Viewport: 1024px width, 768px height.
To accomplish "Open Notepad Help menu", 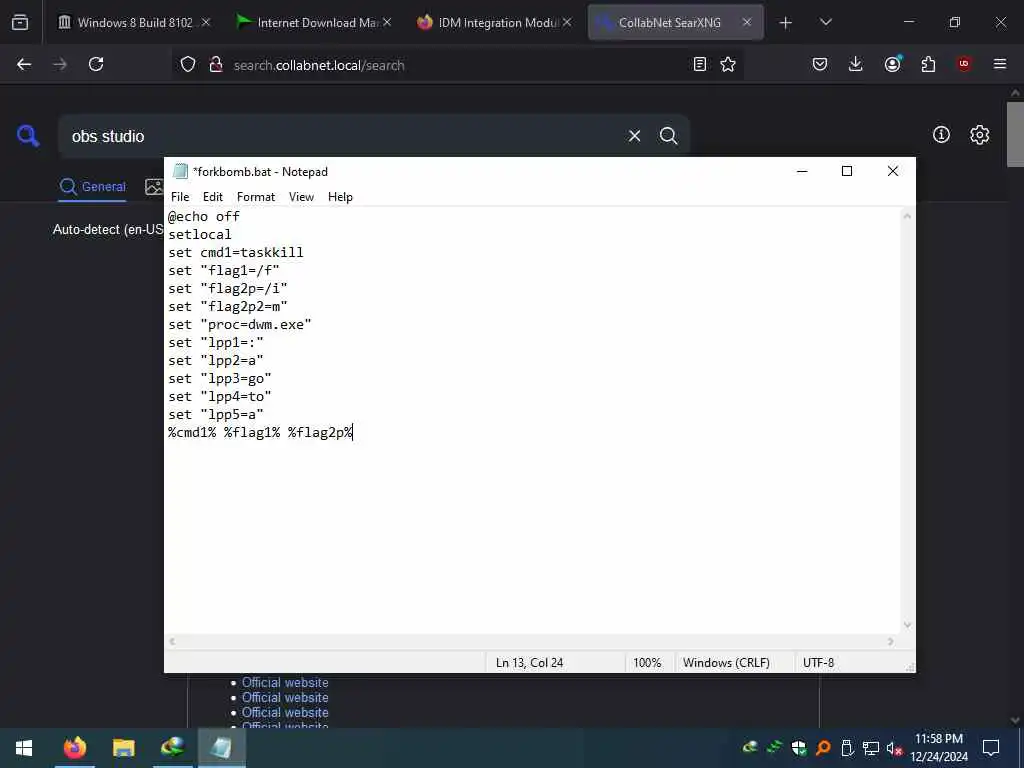I will coord(340,197).
